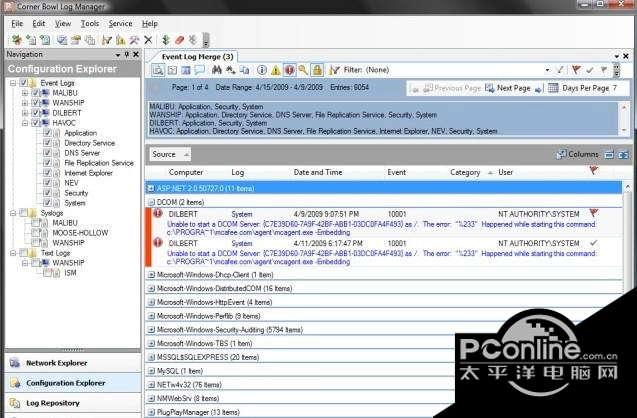Check the ISM text log checkbox
Screen dimensions: 637x418
pos(47,273)
